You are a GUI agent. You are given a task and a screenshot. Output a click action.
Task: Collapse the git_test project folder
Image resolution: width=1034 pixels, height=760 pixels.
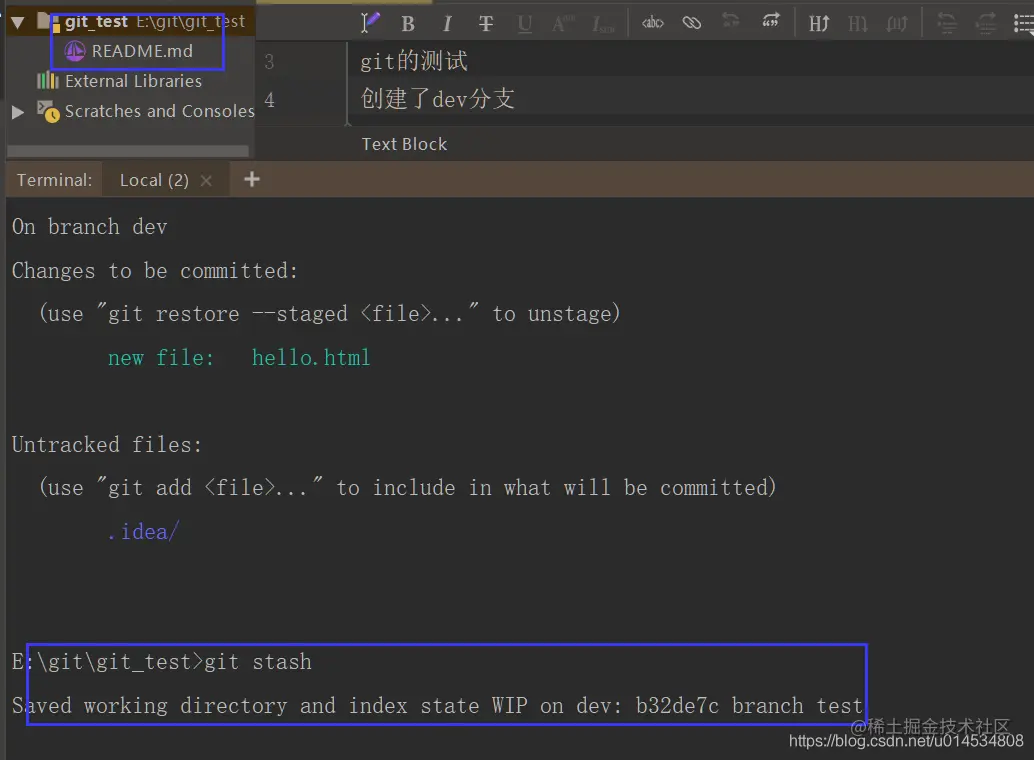click(18, 23)
